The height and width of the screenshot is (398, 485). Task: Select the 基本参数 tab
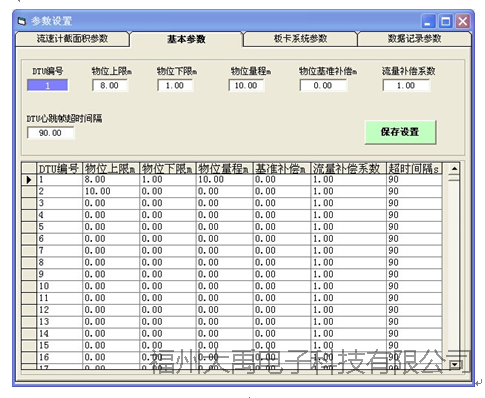(186, 39)
